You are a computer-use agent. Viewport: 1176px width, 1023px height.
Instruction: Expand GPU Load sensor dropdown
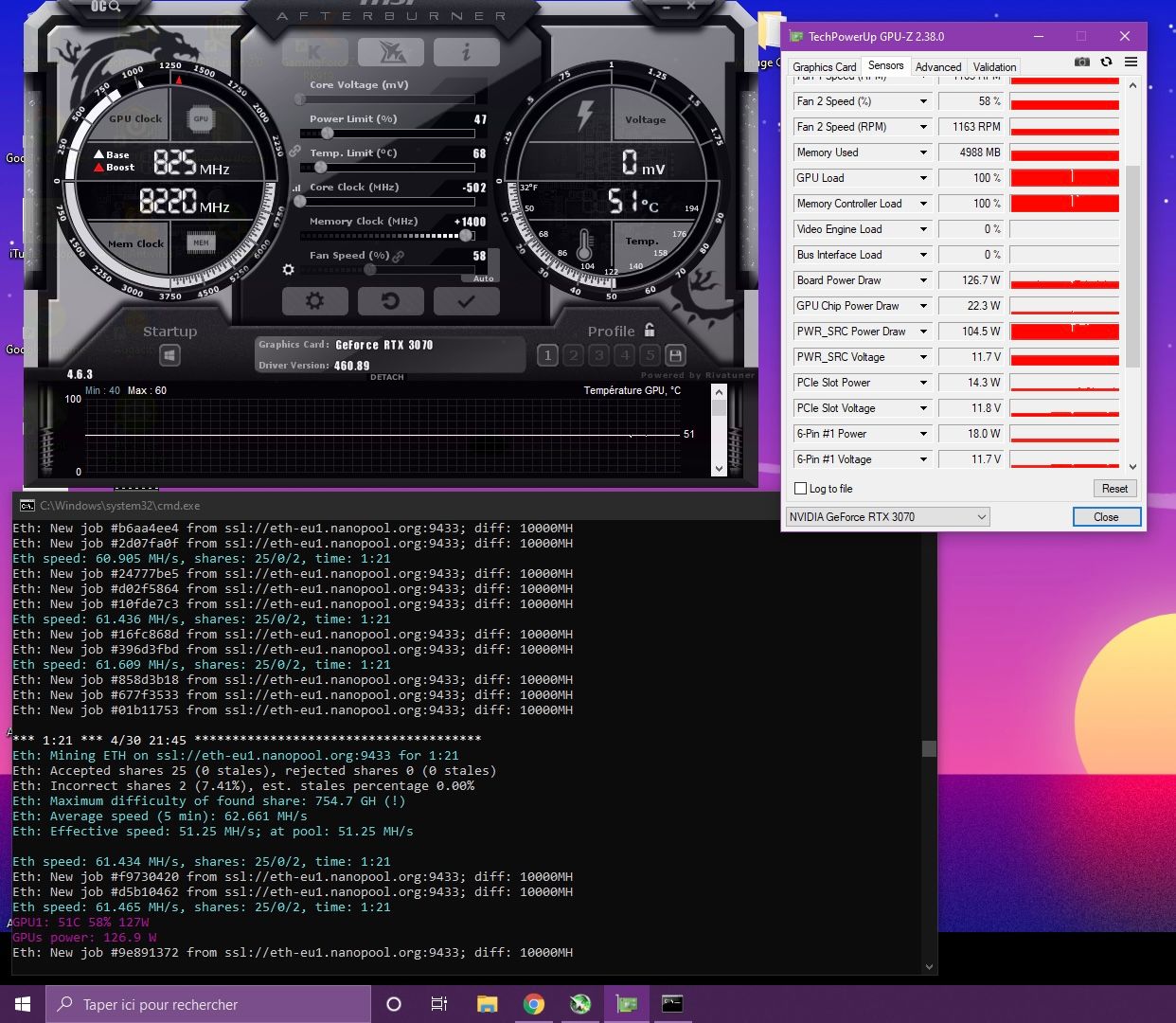tap(923, 178)
